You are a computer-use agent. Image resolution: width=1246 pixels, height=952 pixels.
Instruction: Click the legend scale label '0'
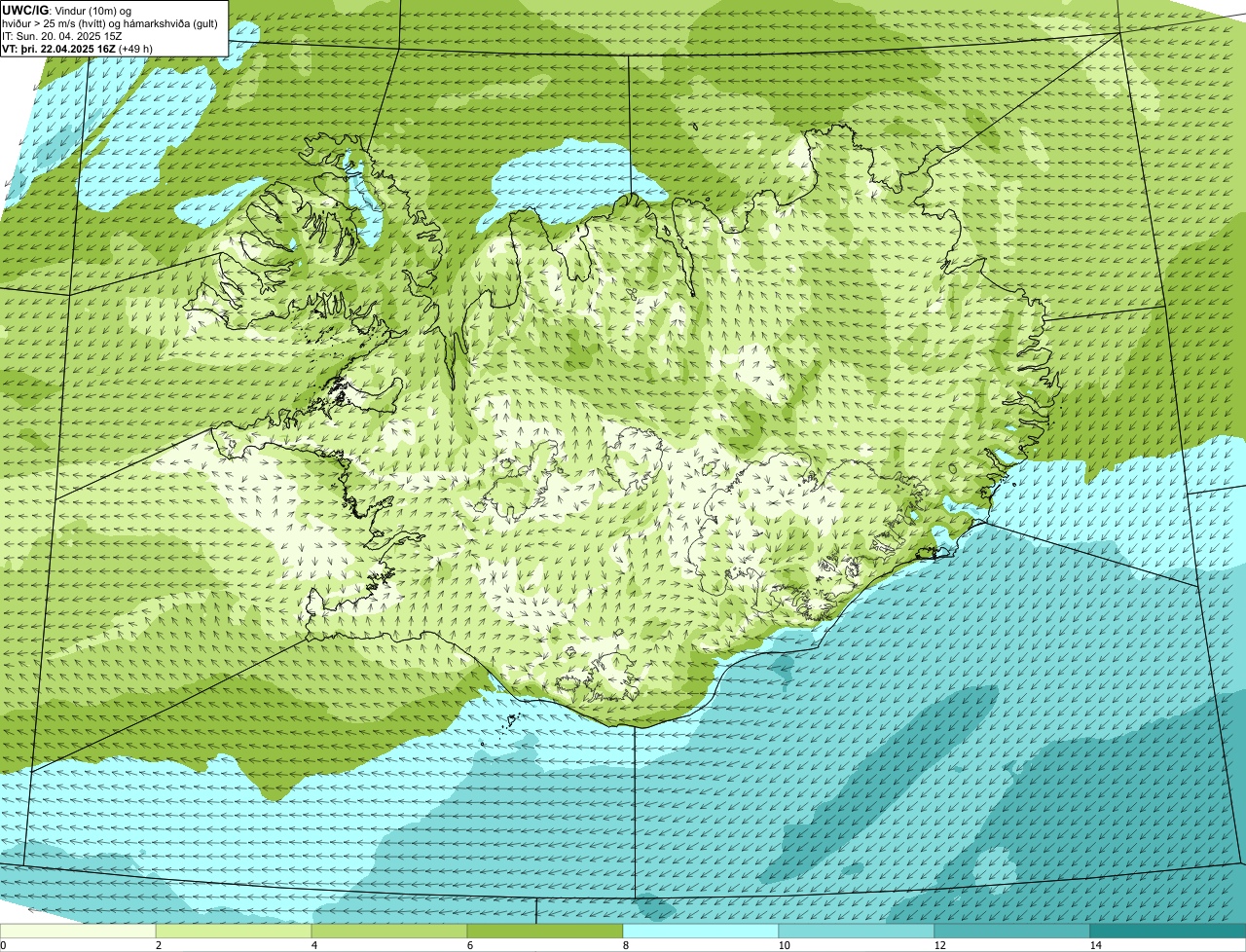(x=3, y=945)
